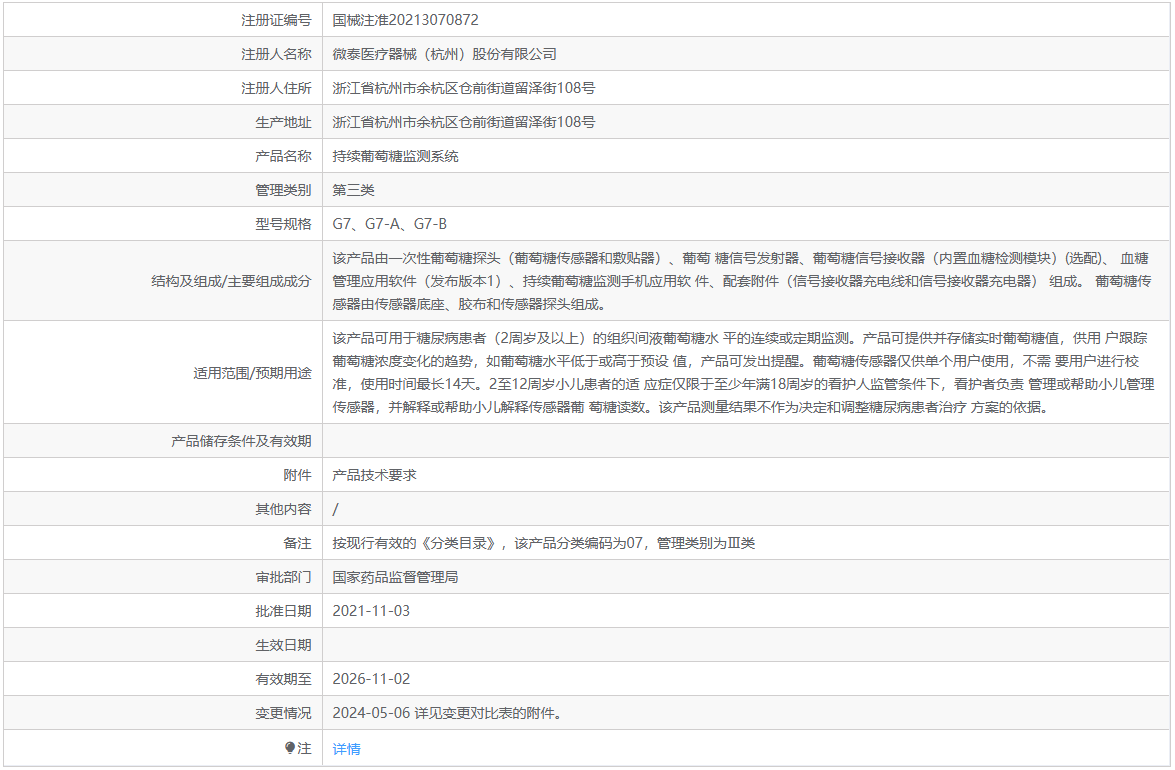Click the 注册人名称 label
Image resolution: width=1175 pixels, height=770 pixels.
[276, 54]
